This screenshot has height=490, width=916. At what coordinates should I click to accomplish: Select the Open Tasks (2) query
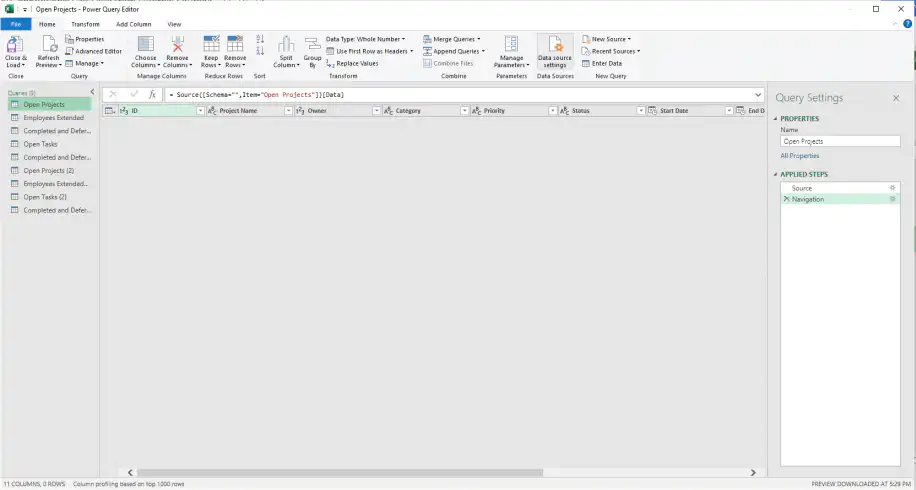pyautogui.click(x=50, y=197)
